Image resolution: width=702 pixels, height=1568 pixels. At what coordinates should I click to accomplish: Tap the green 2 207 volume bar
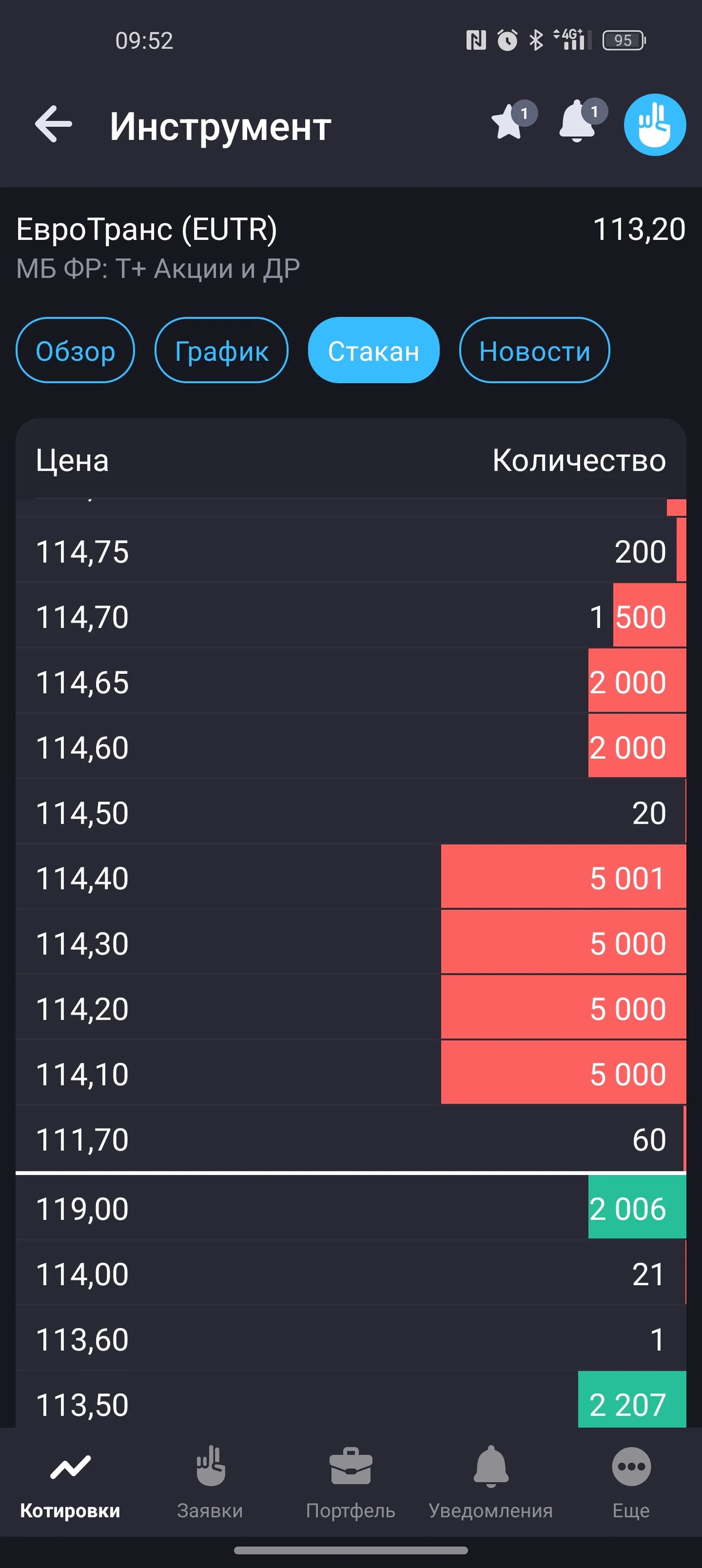tap(632, 1399)
